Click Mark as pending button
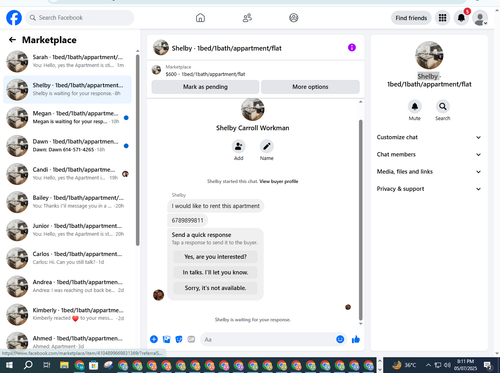The image size is (500, 373). click(x=205, y=87)
